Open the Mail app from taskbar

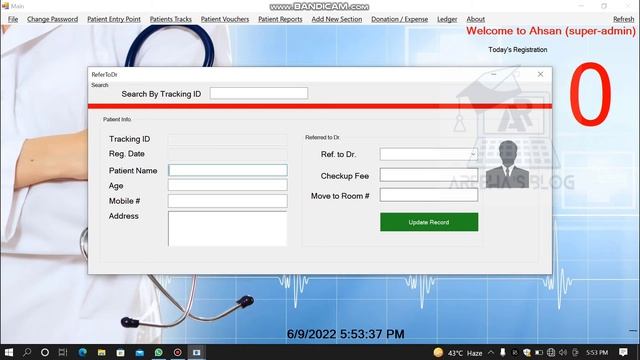pos(140,352)
